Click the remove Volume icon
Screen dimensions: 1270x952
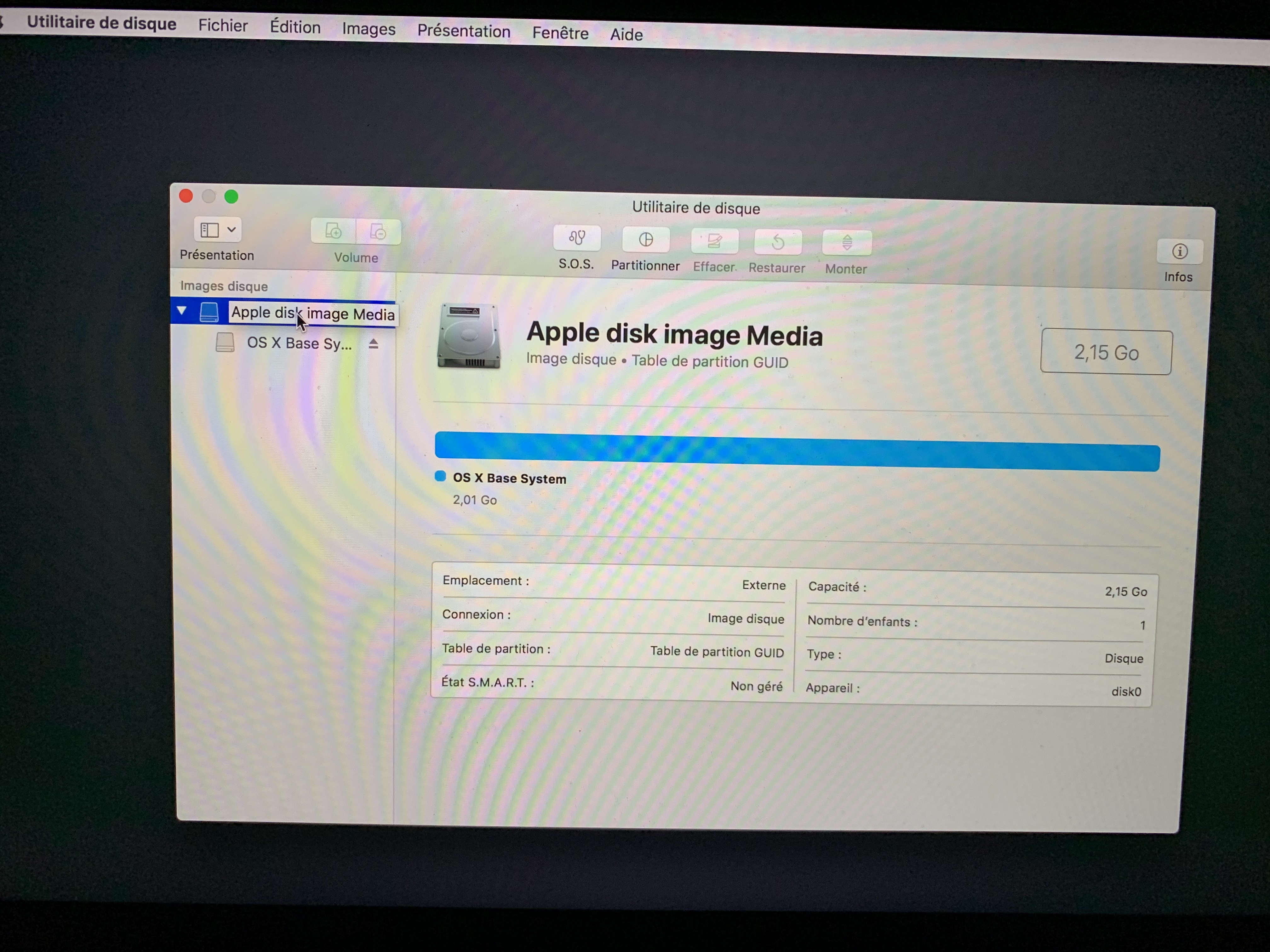coord(378,232)
